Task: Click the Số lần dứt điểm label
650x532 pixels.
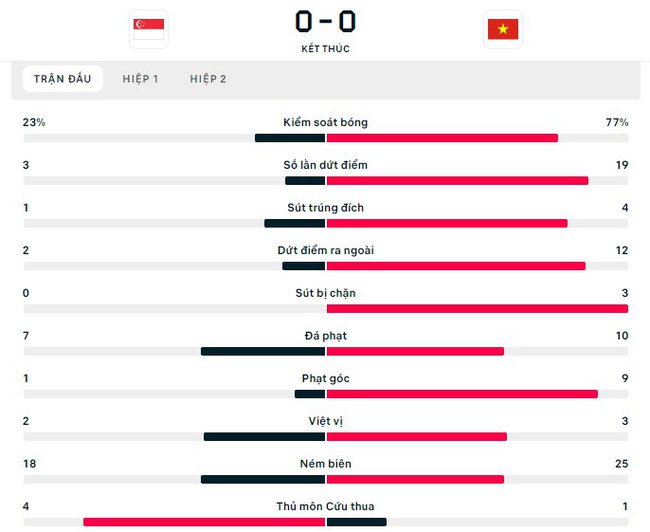Action: tap(325, 165)
